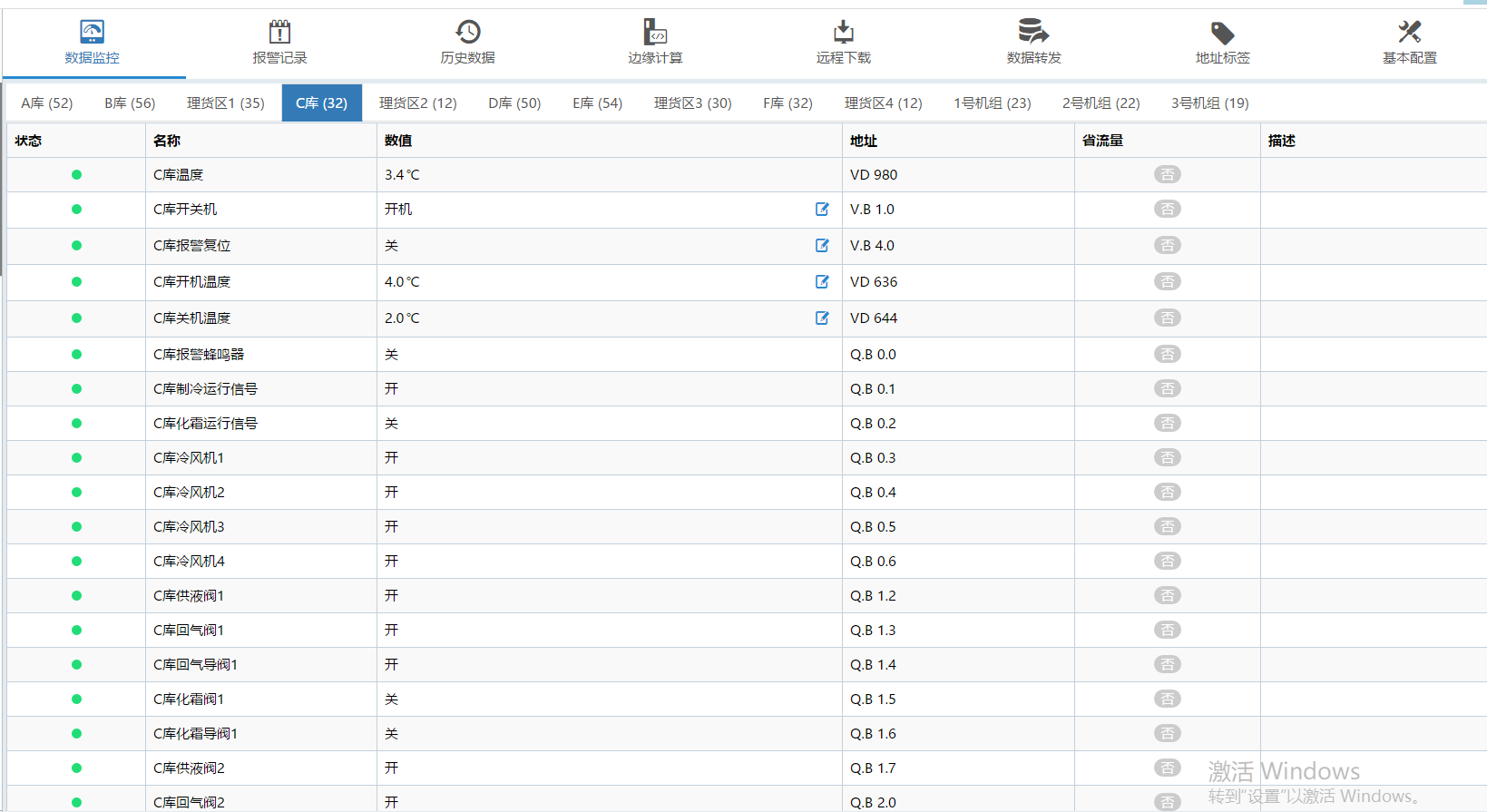Open the 历史数据 history data icon

coord(467,33)
